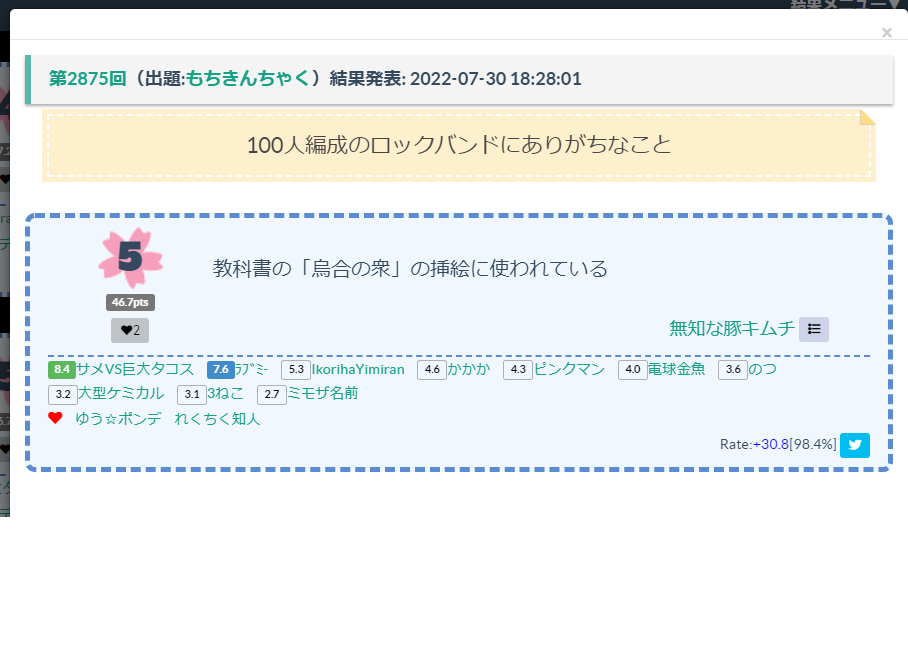
Task: Close the result modal with the X
Action: pos(886,32)
